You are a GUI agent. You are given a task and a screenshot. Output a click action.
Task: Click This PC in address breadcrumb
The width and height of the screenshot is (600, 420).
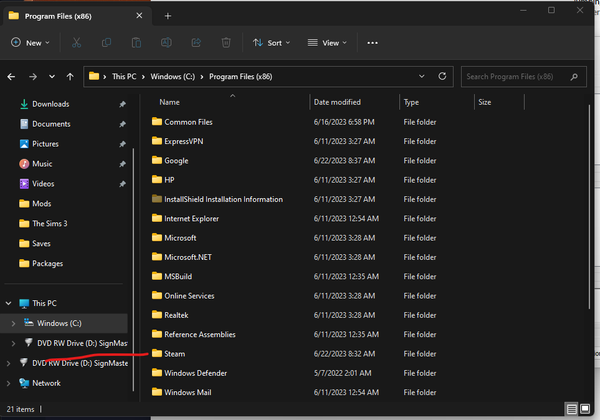[x=124, y=77]
